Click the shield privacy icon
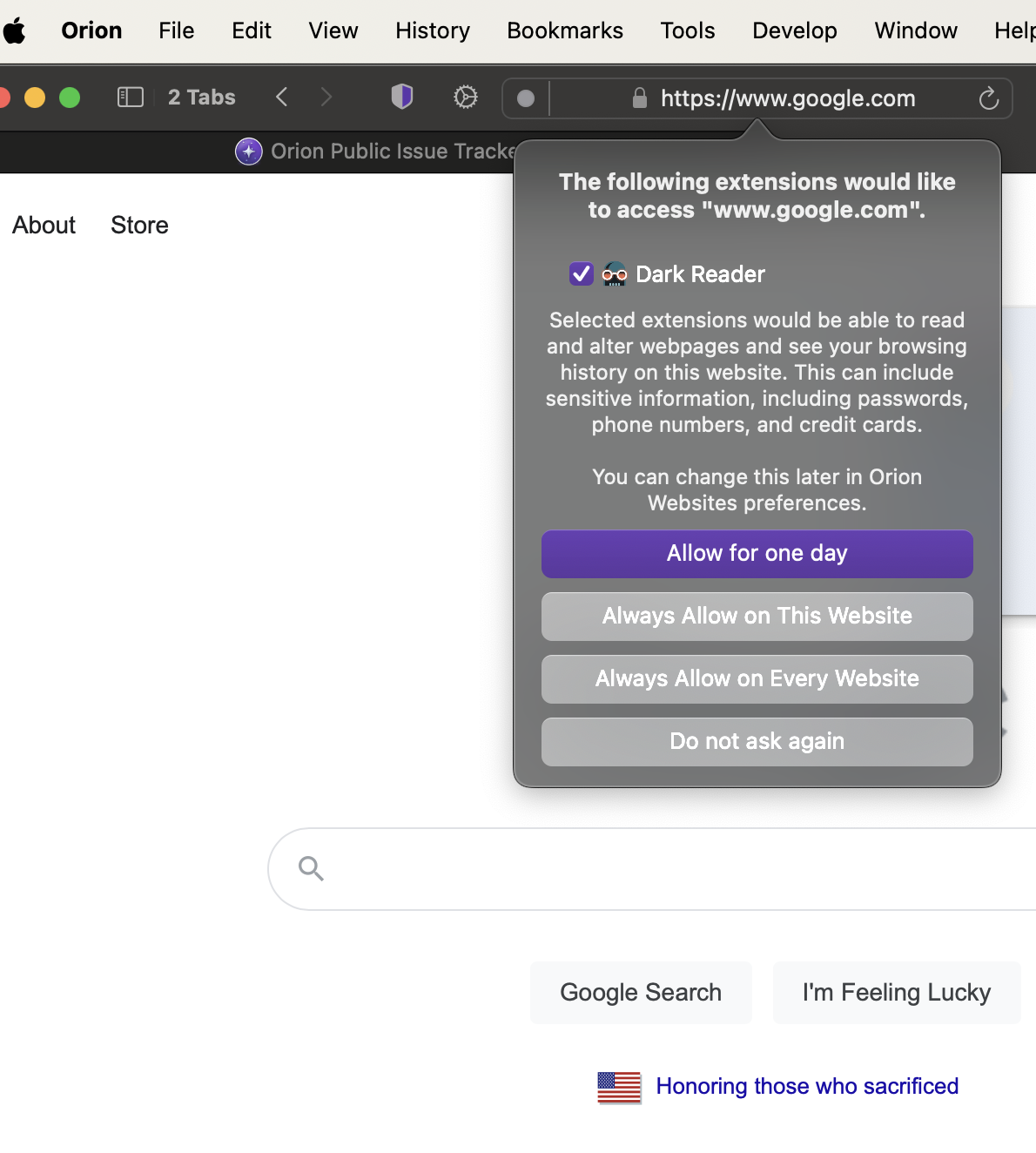1036x1153 pixels. click(401, 97)
